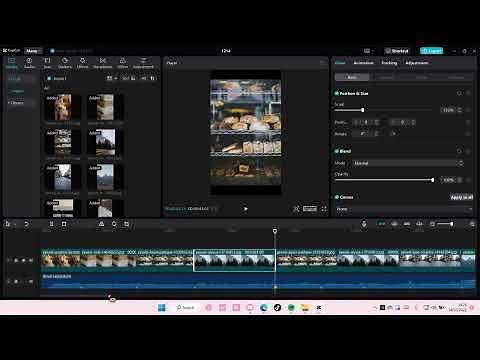Click the player zoom magnifier icon
Image resolution: width=480 pixels, height=360 pixels.
[296, 209]
